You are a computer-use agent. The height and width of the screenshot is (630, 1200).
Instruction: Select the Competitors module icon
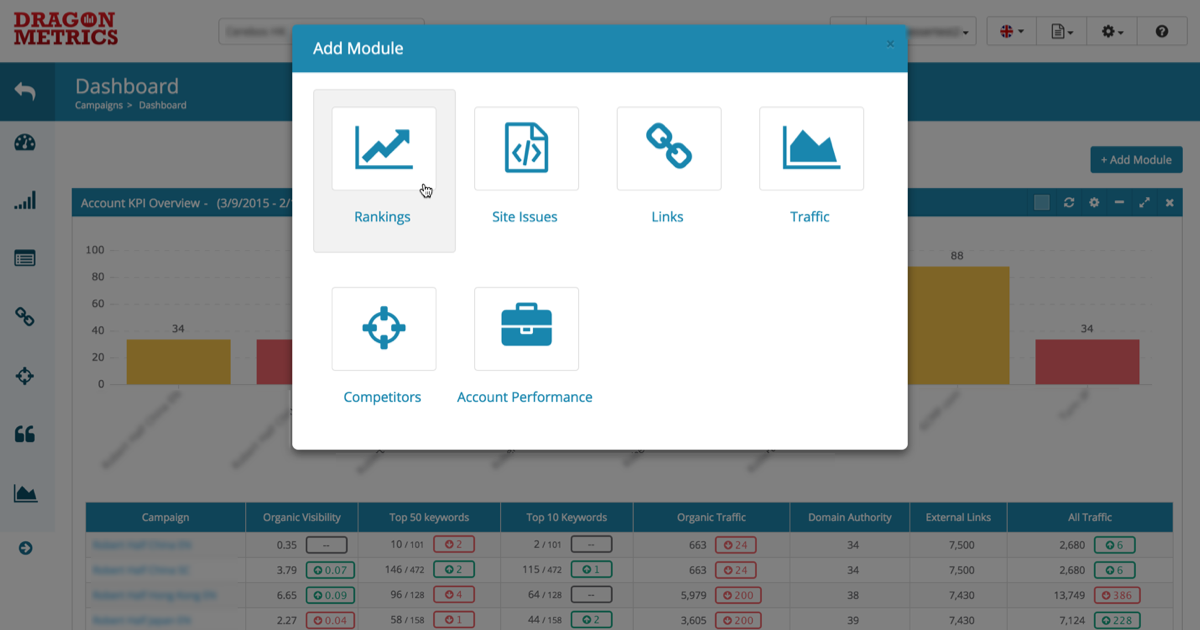point(383,328)
